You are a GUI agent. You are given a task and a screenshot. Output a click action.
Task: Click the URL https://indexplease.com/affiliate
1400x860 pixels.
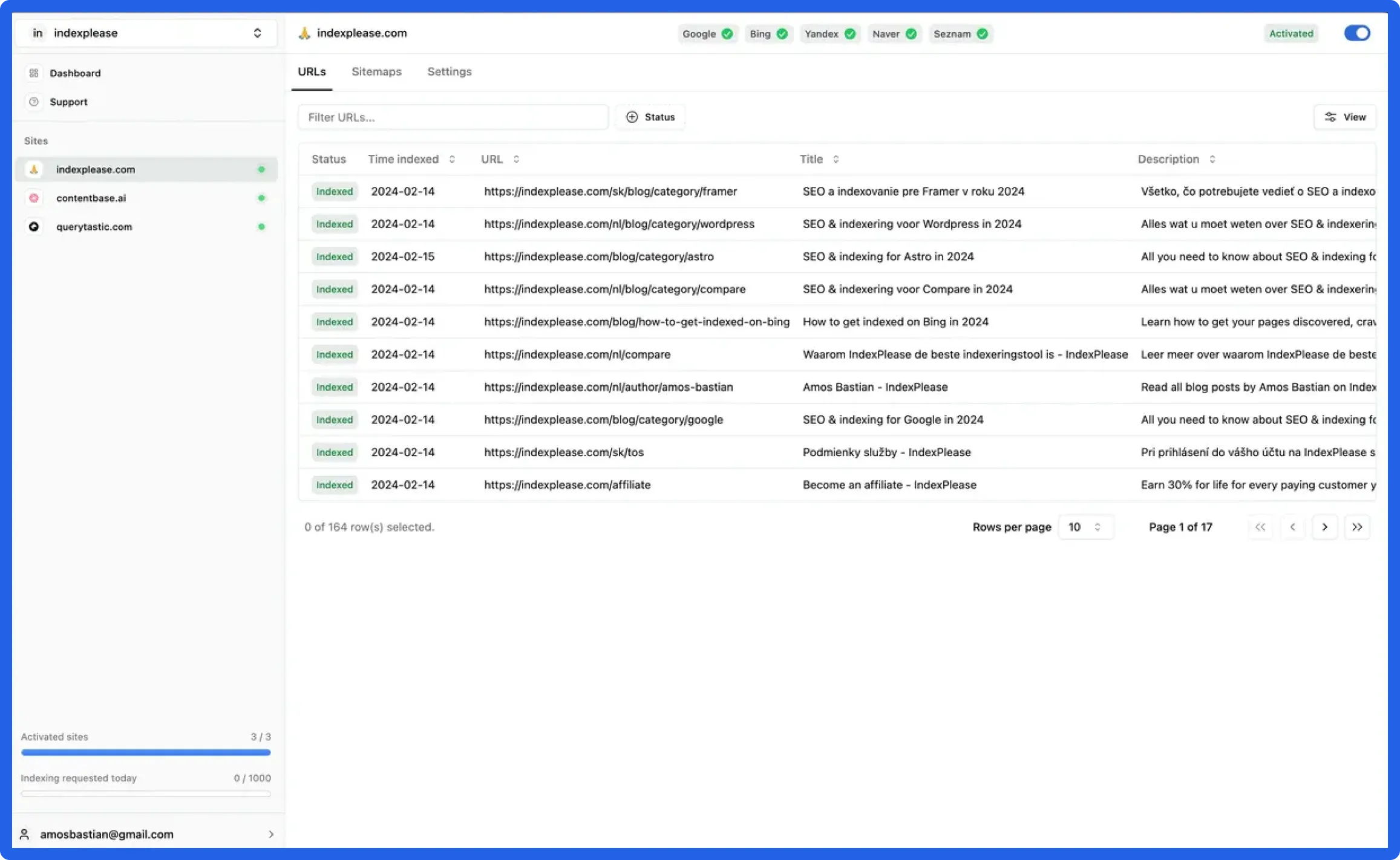pos(567,484)
